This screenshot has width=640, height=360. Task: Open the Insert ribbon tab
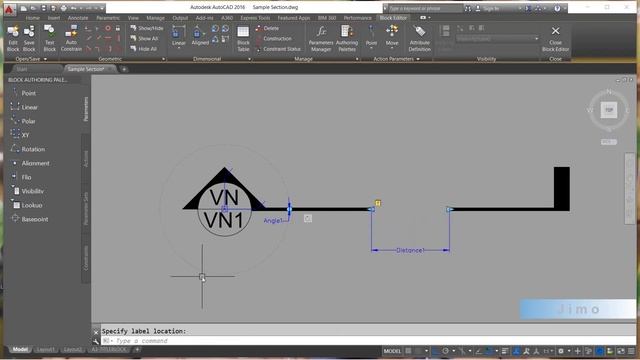click(54, 18)
